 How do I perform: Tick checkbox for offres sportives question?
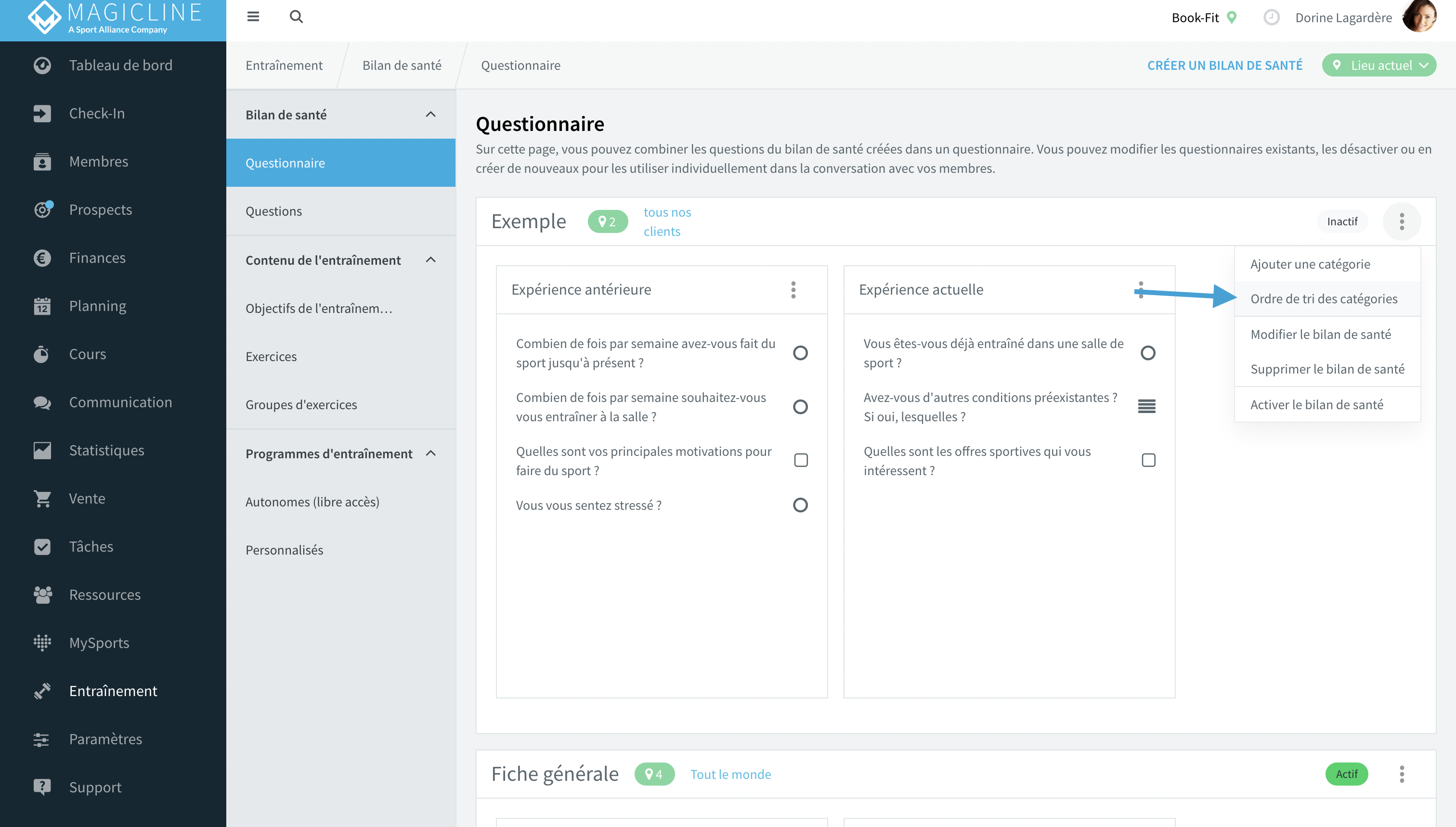point(1148,460)
